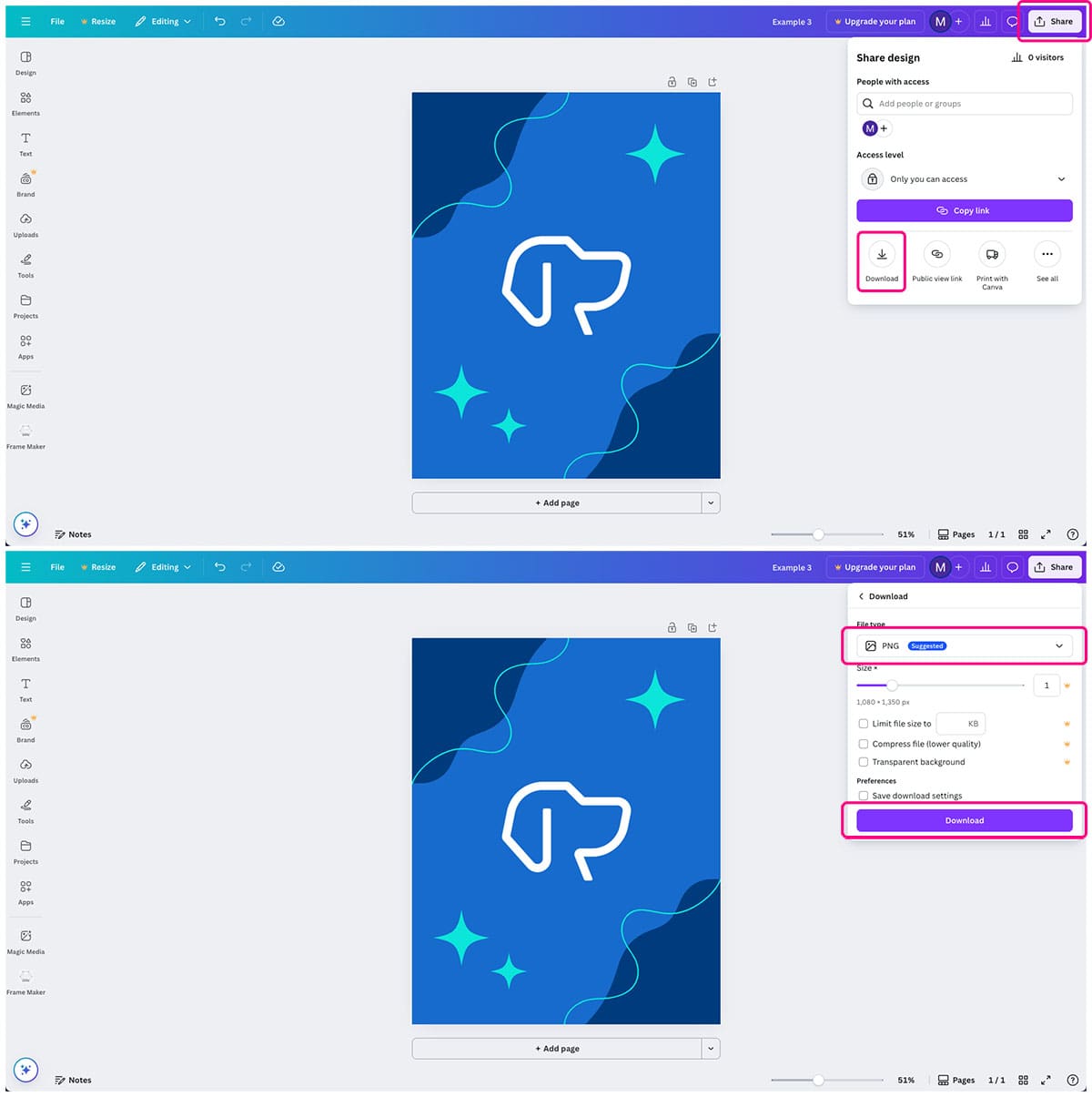Add collaborator with plus next to M avatar in Share panel

tap(884, 128)
